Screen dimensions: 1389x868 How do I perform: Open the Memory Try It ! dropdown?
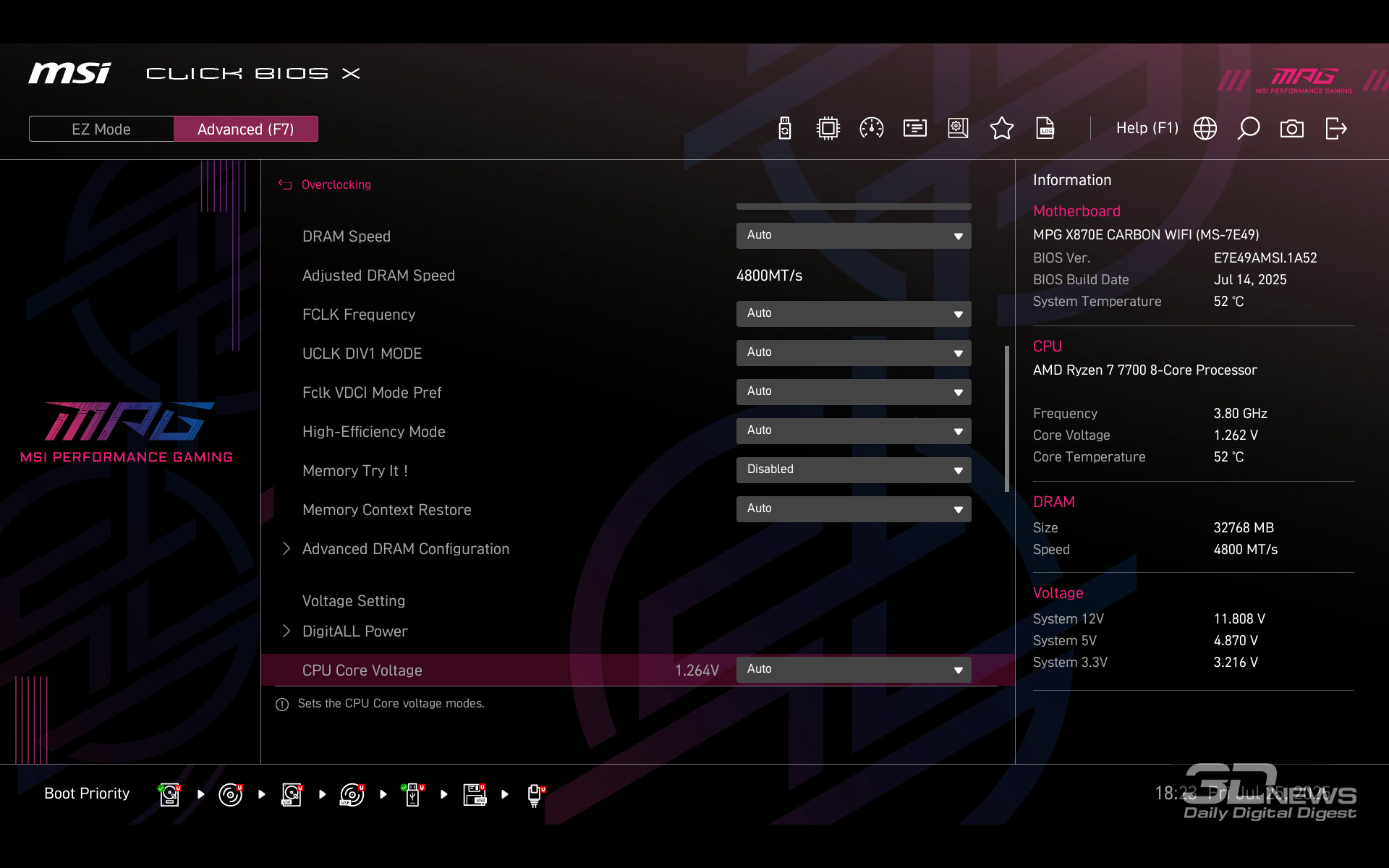point(854,470)
